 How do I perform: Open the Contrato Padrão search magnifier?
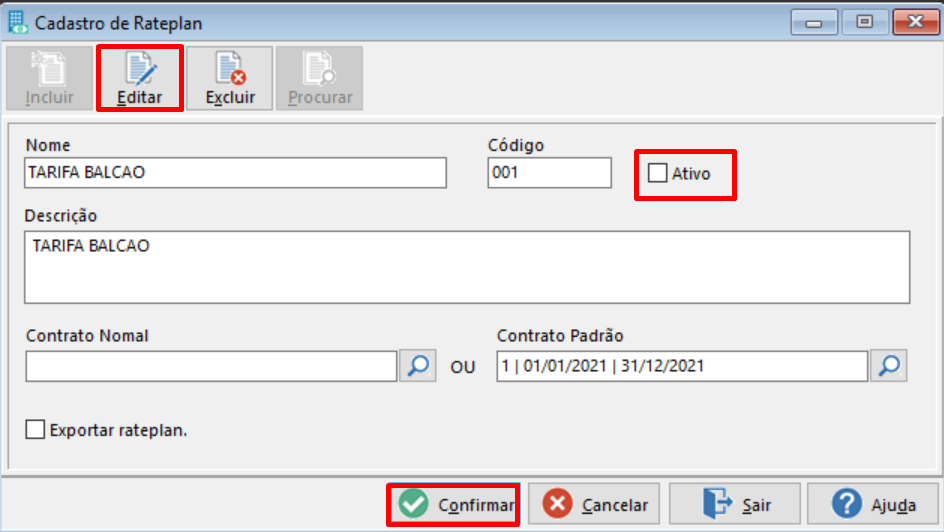[x=889, y=366]
